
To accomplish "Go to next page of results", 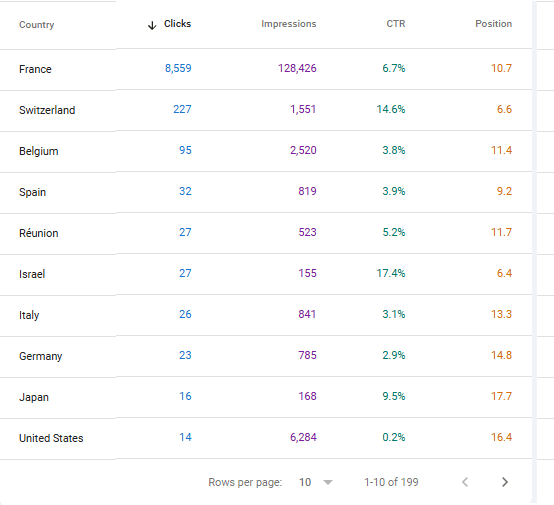I will (505, 482).
